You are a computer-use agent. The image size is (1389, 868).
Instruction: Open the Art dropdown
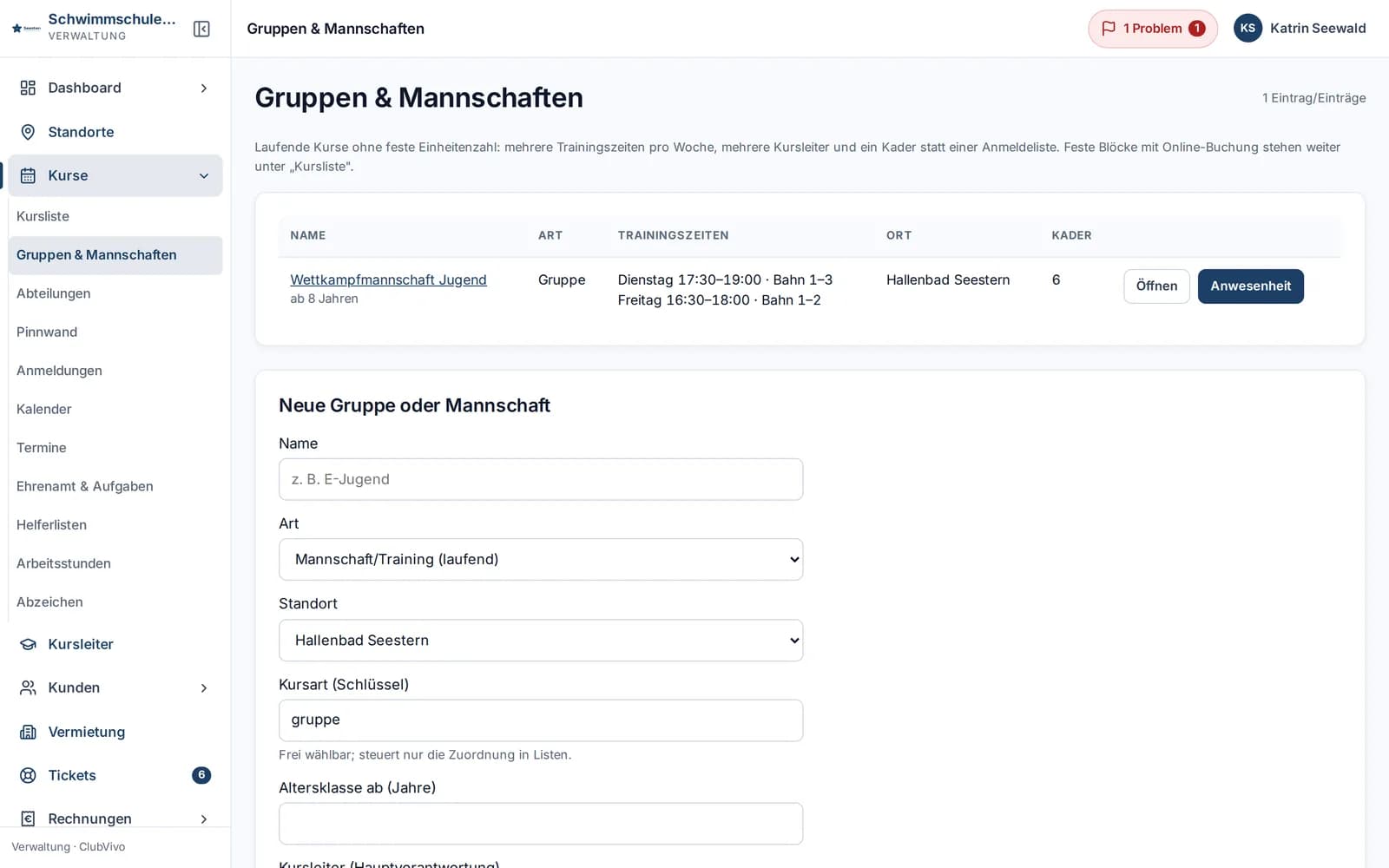coord(541,559)
